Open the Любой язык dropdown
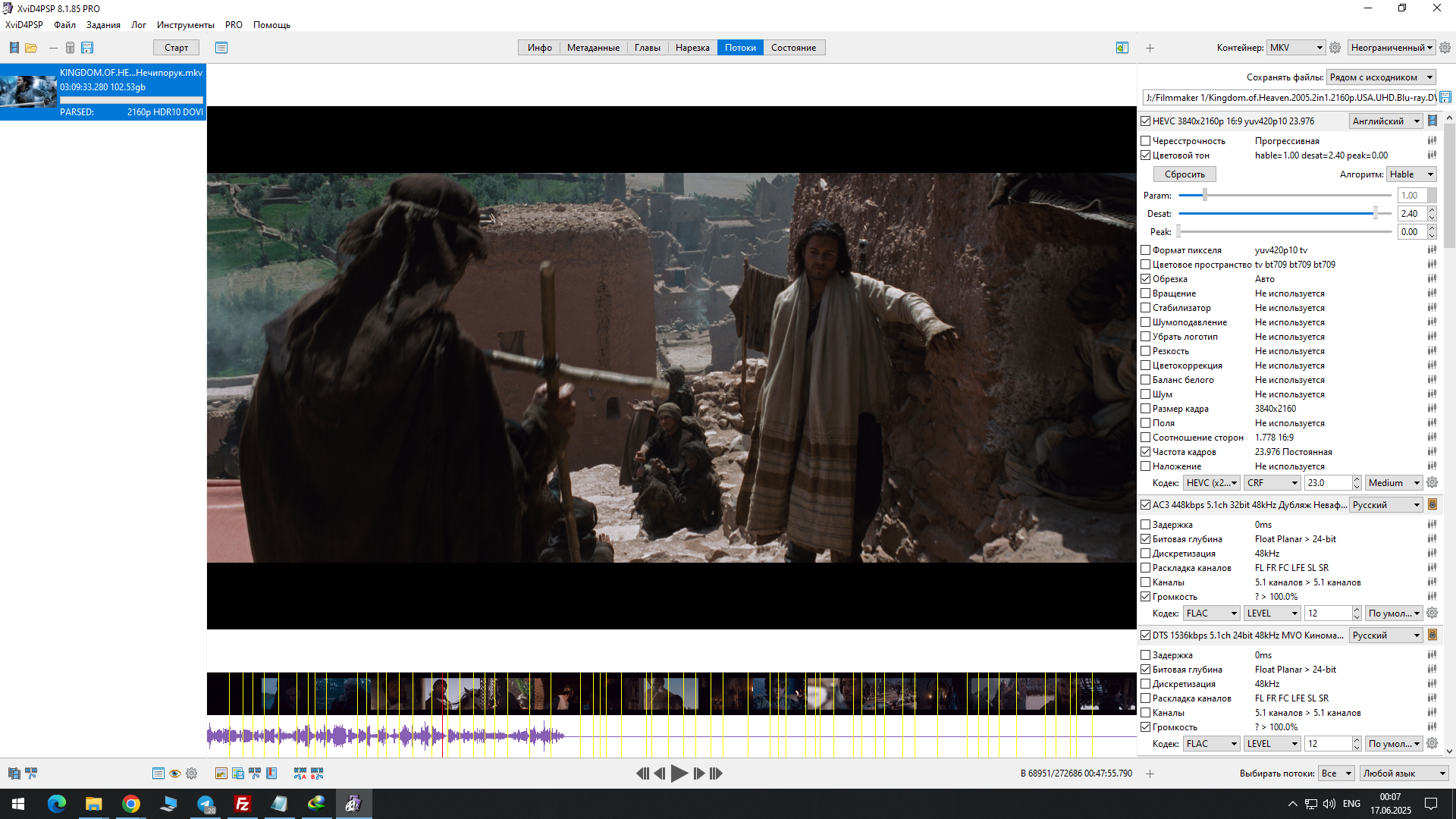 [x=1404, y=773]
